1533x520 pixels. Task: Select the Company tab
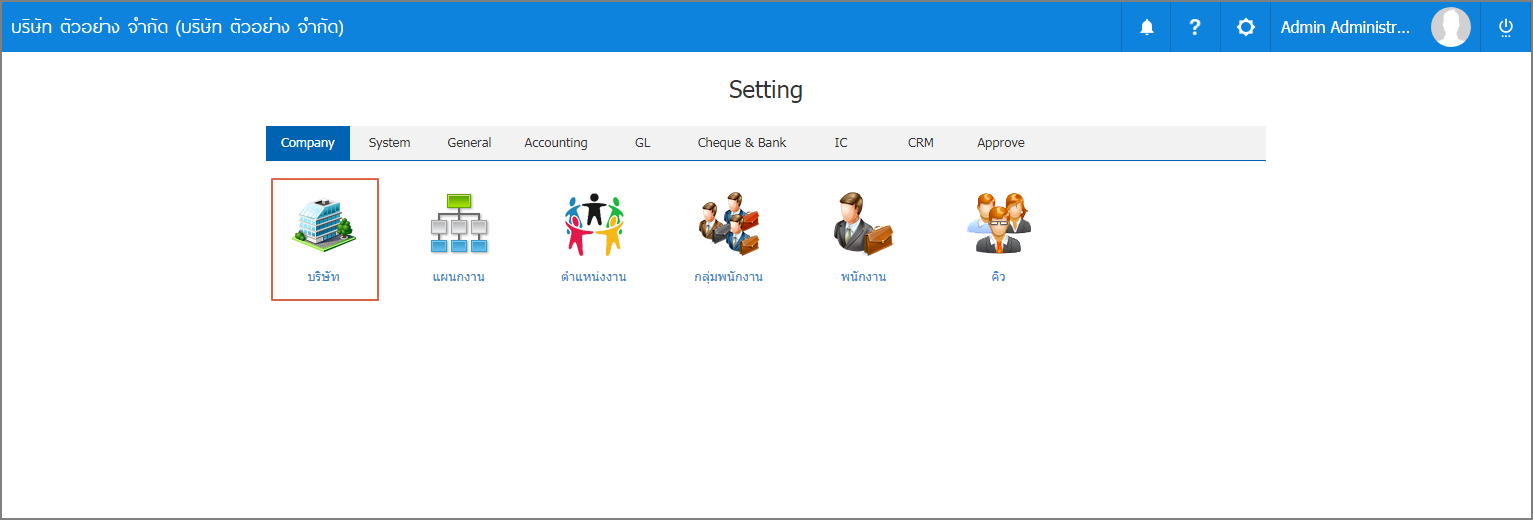point(308,143)
